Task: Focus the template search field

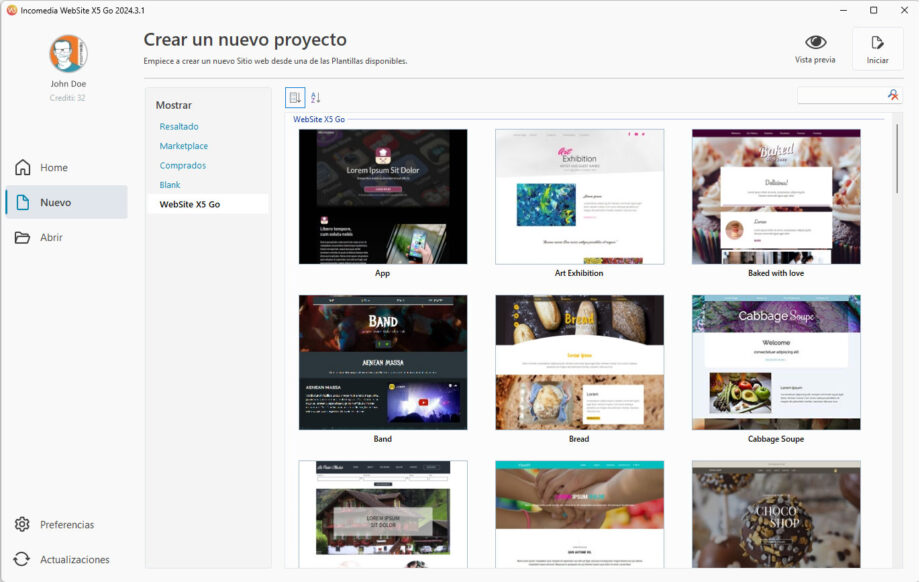Action: click(x=842, y=95)
